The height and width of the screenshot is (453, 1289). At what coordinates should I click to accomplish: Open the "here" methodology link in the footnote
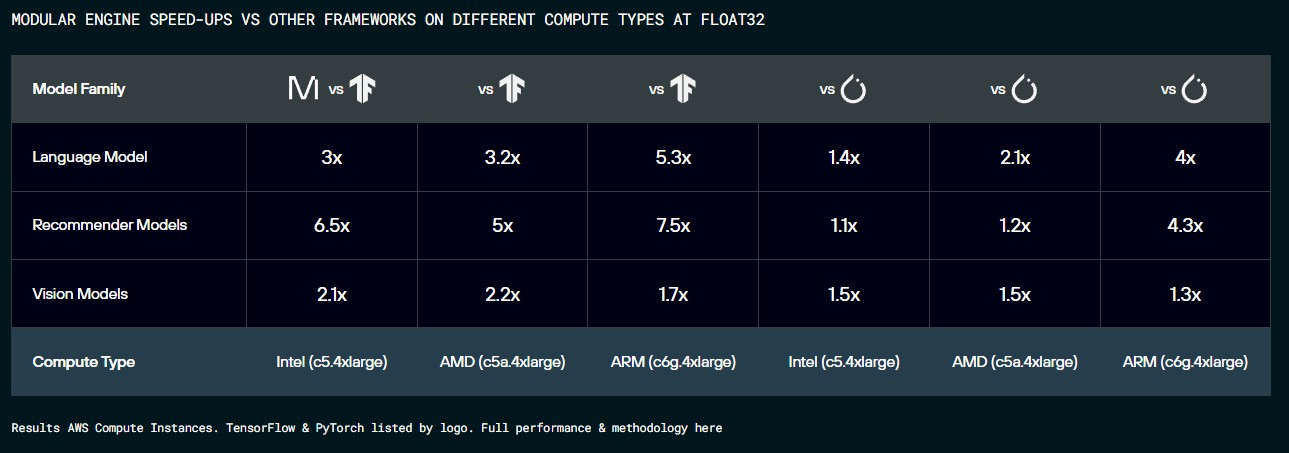coord(708,428)
